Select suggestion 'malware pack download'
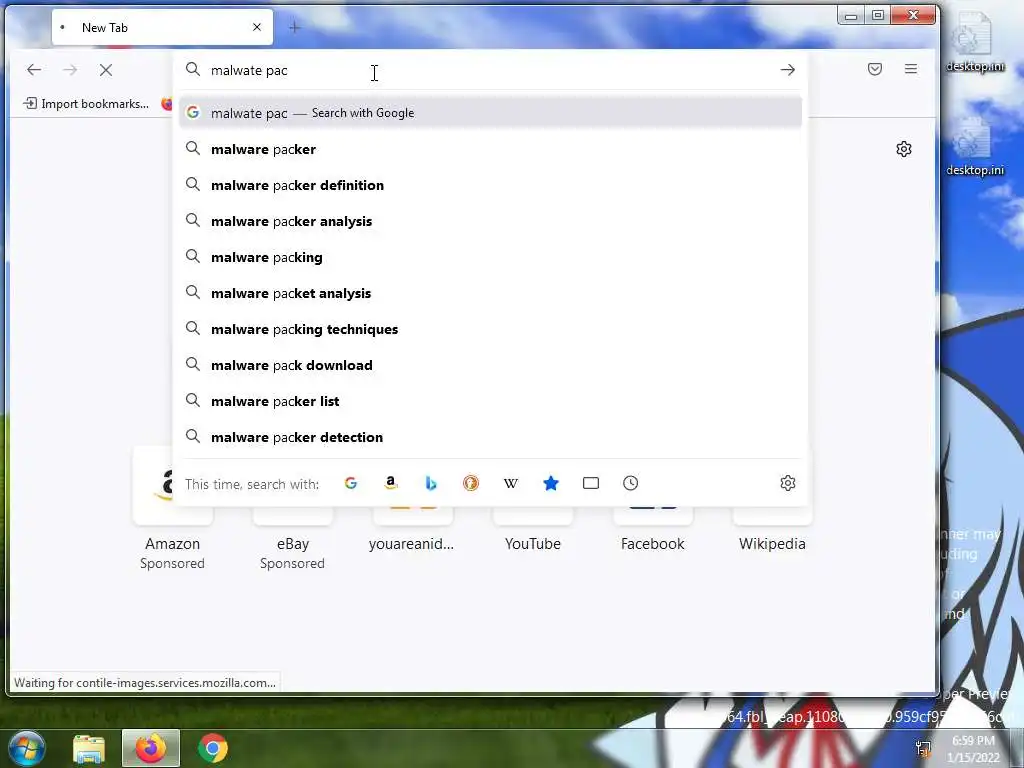The height and width of the screenshot is (768, 1024). click(490, 365)
